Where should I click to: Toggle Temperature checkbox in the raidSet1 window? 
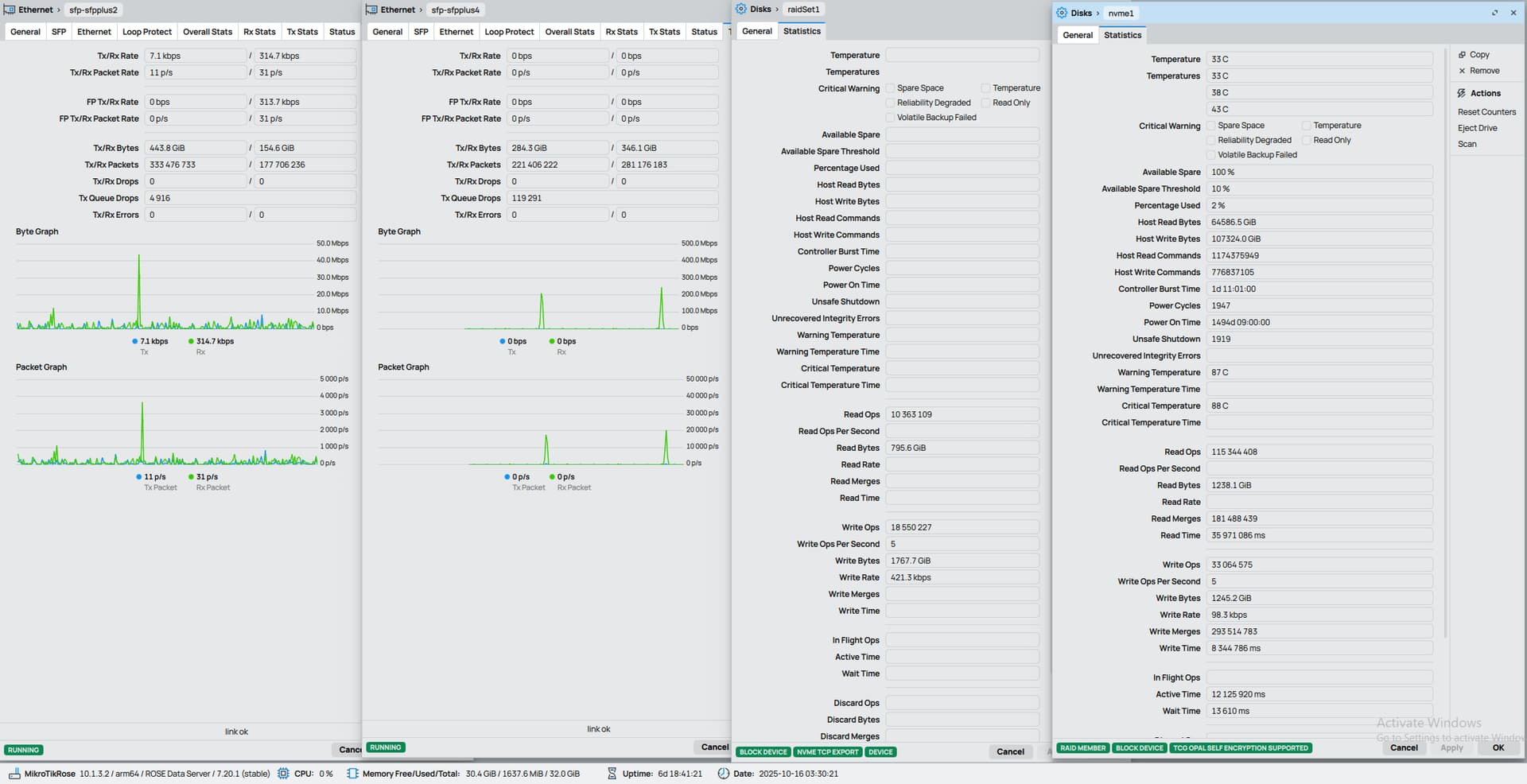coord(986,88)
